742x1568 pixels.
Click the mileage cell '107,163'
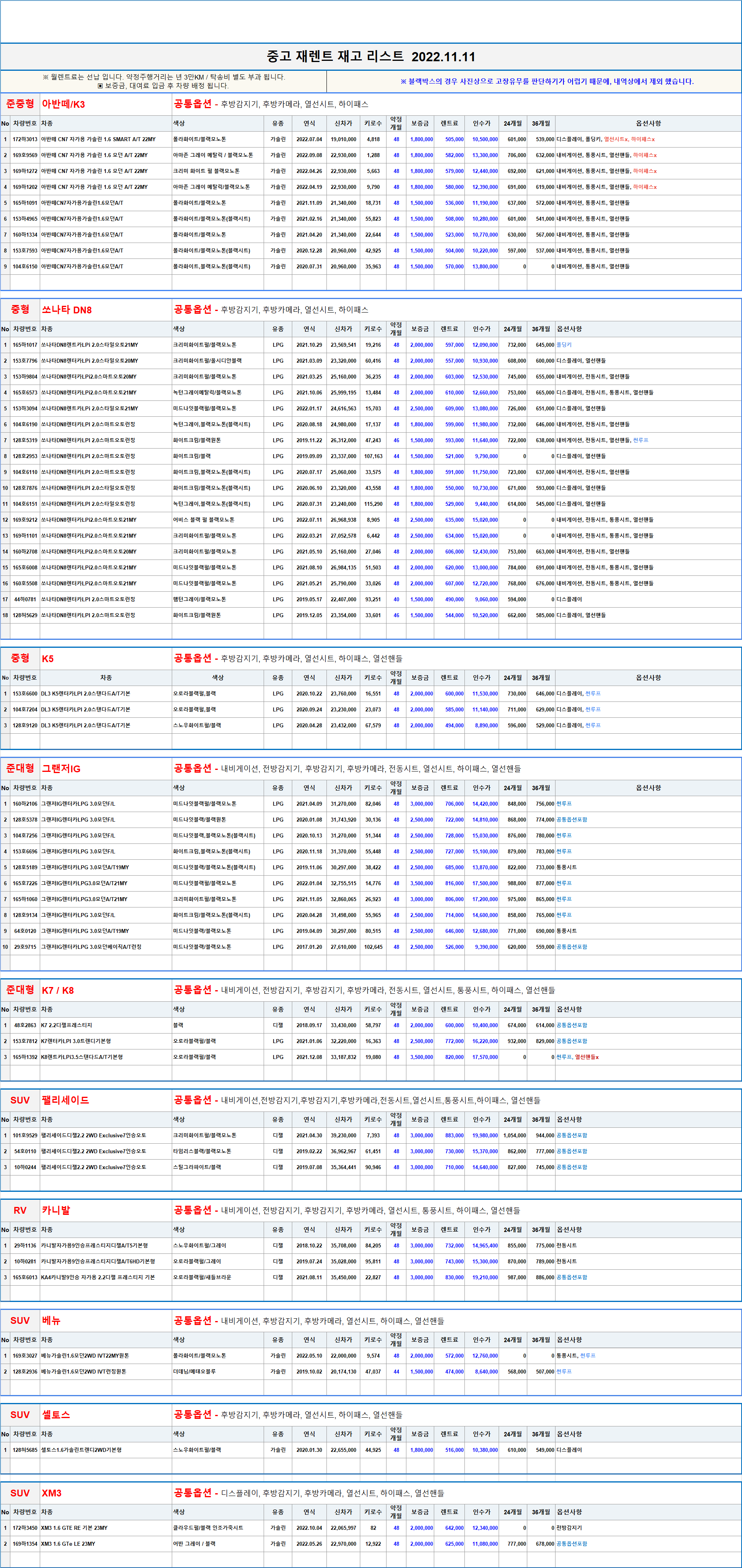coord(373,456)
